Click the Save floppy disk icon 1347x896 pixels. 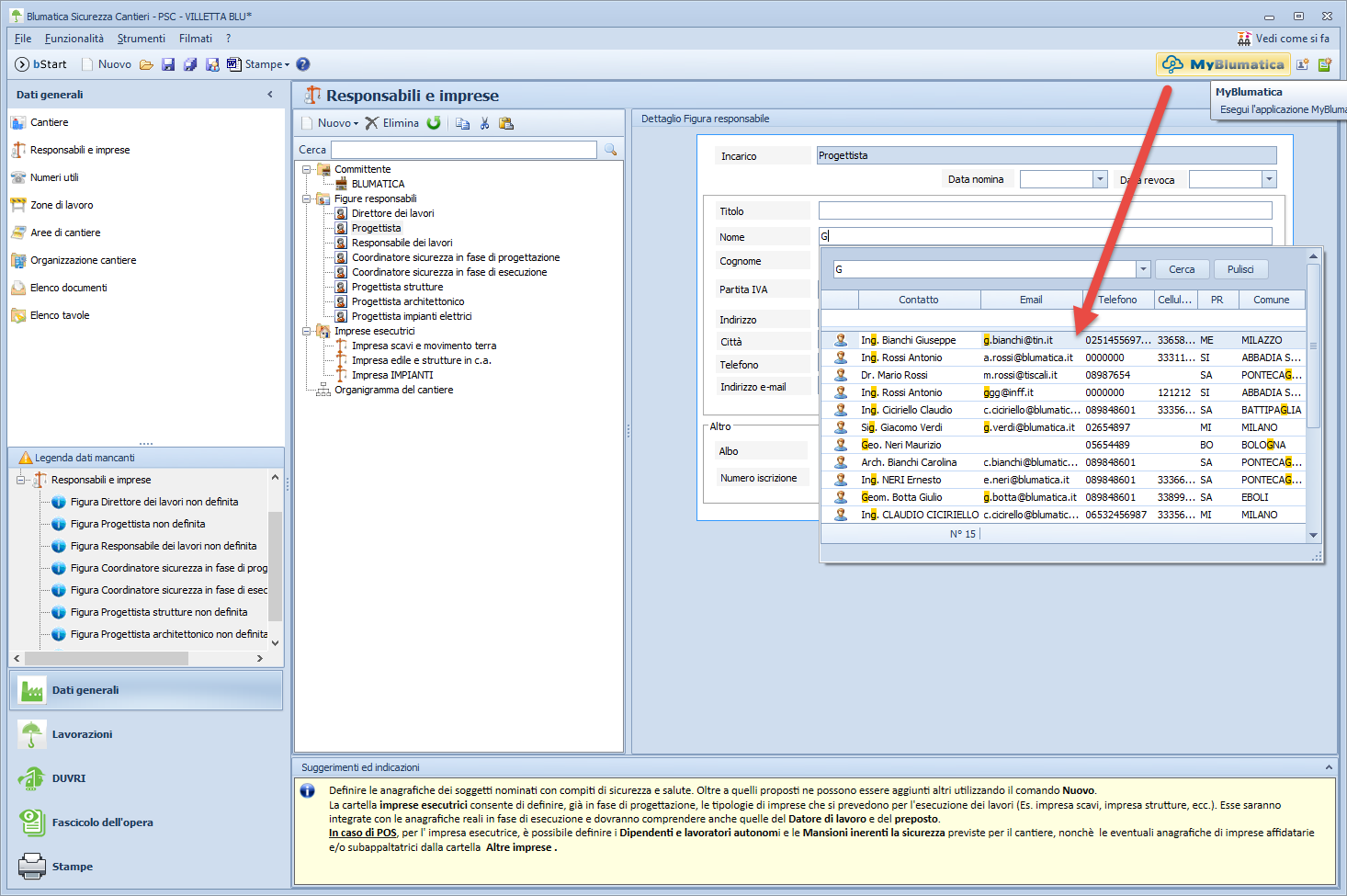pyautogui.click(x=168, y=64)
